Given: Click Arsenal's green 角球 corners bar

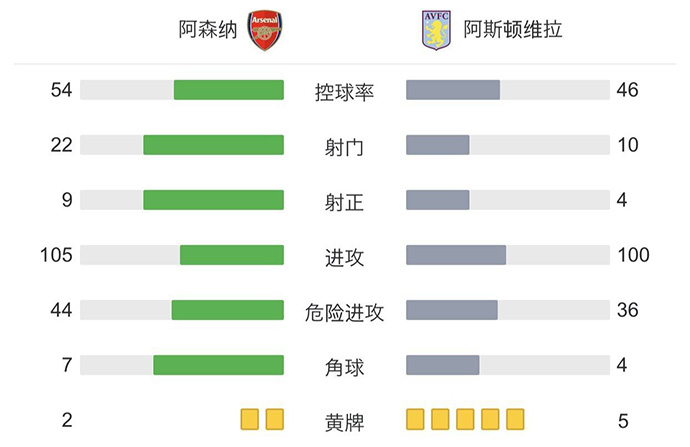Looking at the screenshot, I should pos(218,365).
